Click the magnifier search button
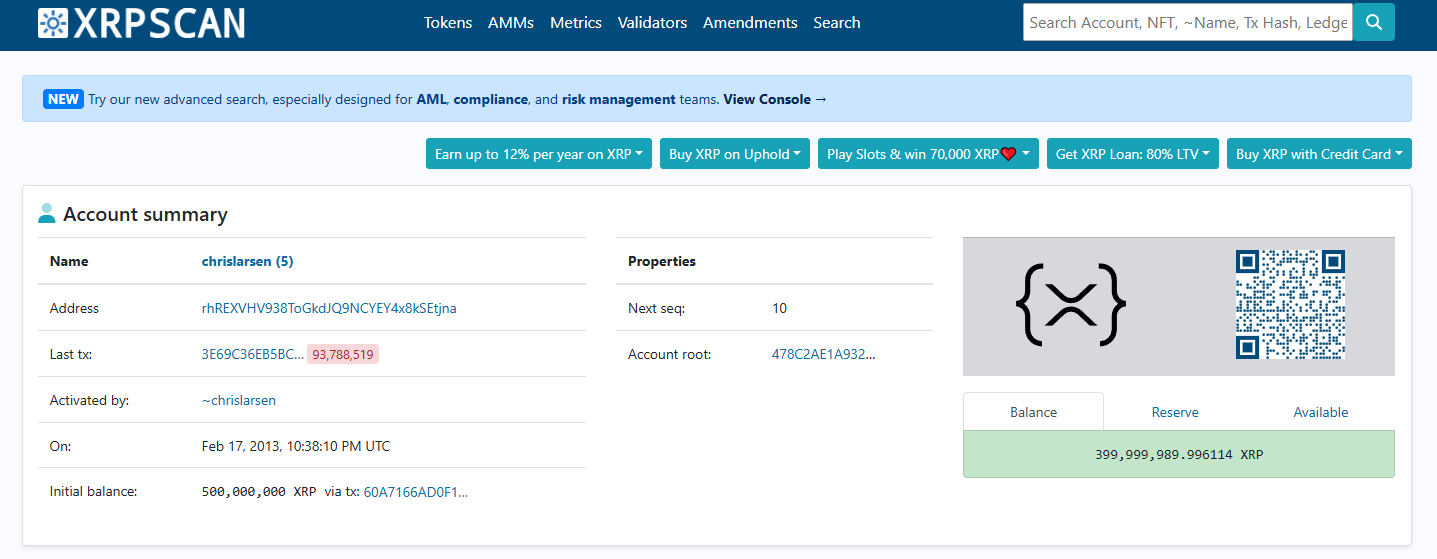Image resolution: width=1437 pixels, height=559 pixels. 1374,22
